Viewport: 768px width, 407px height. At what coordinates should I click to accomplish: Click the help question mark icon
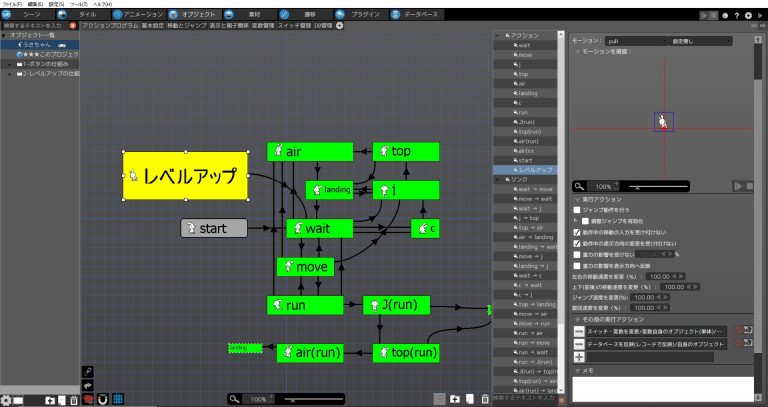click(737, 16)
